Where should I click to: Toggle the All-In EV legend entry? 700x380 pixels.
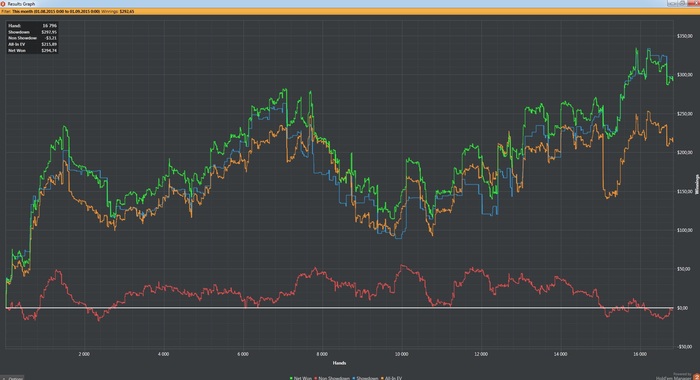point(391,378)
